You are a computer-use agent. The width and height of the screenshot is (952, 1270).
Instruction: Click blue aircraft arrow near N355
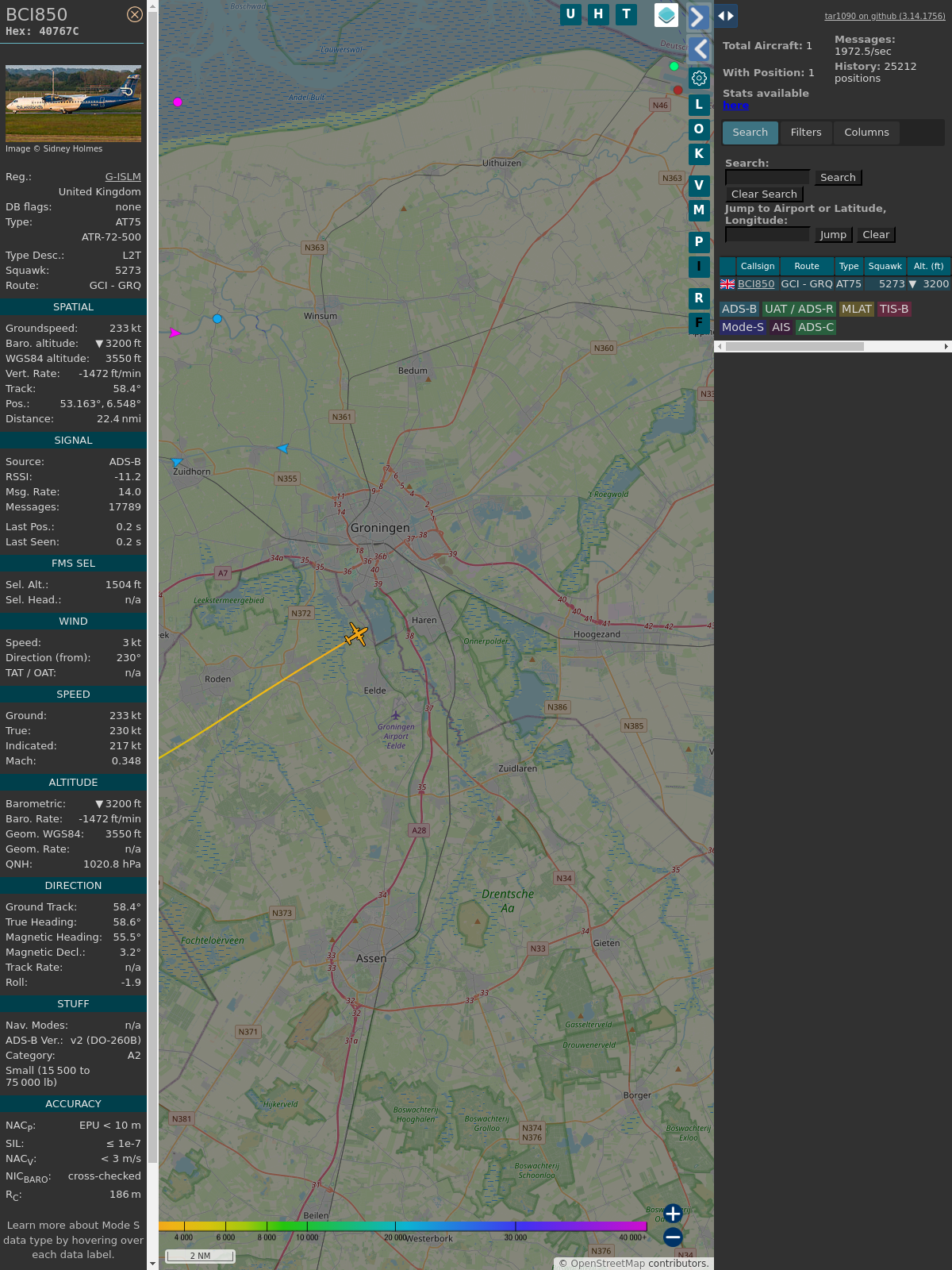point(282,448)
